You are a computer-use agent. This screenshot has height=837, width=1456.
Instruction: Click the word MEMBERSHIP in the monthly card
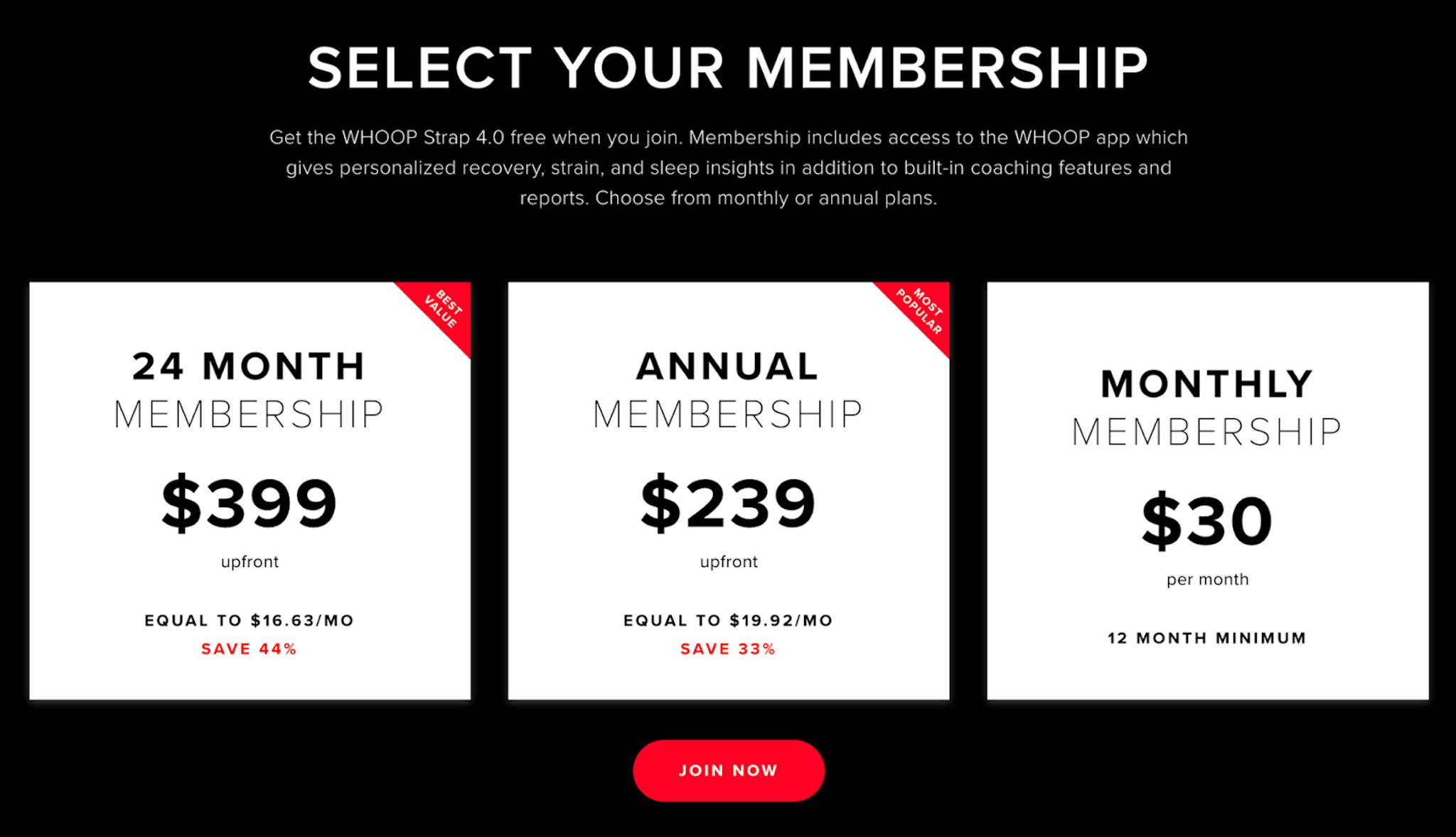1206,431
